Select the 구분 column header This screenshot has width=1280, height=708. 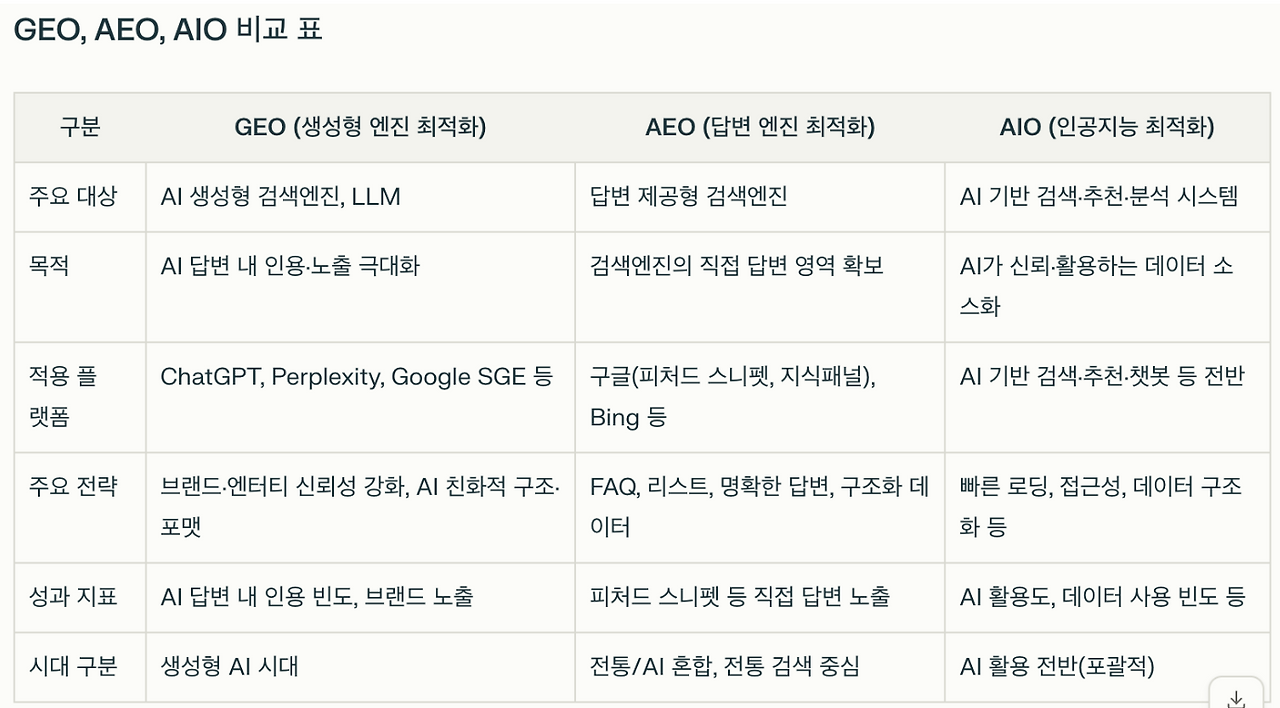coord(80,127)
